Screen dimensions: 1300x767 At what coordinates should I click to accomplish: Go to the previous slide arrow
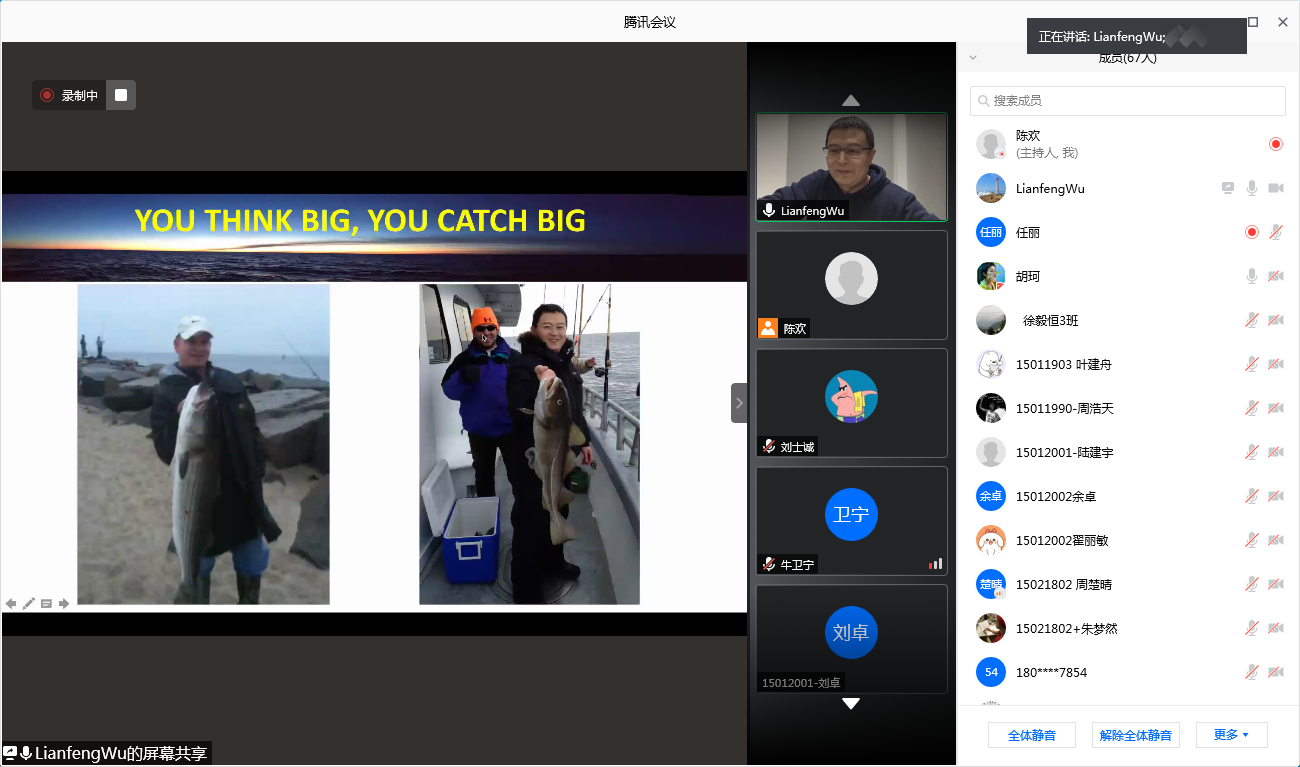pyautogui.click(x=11, y=603)
